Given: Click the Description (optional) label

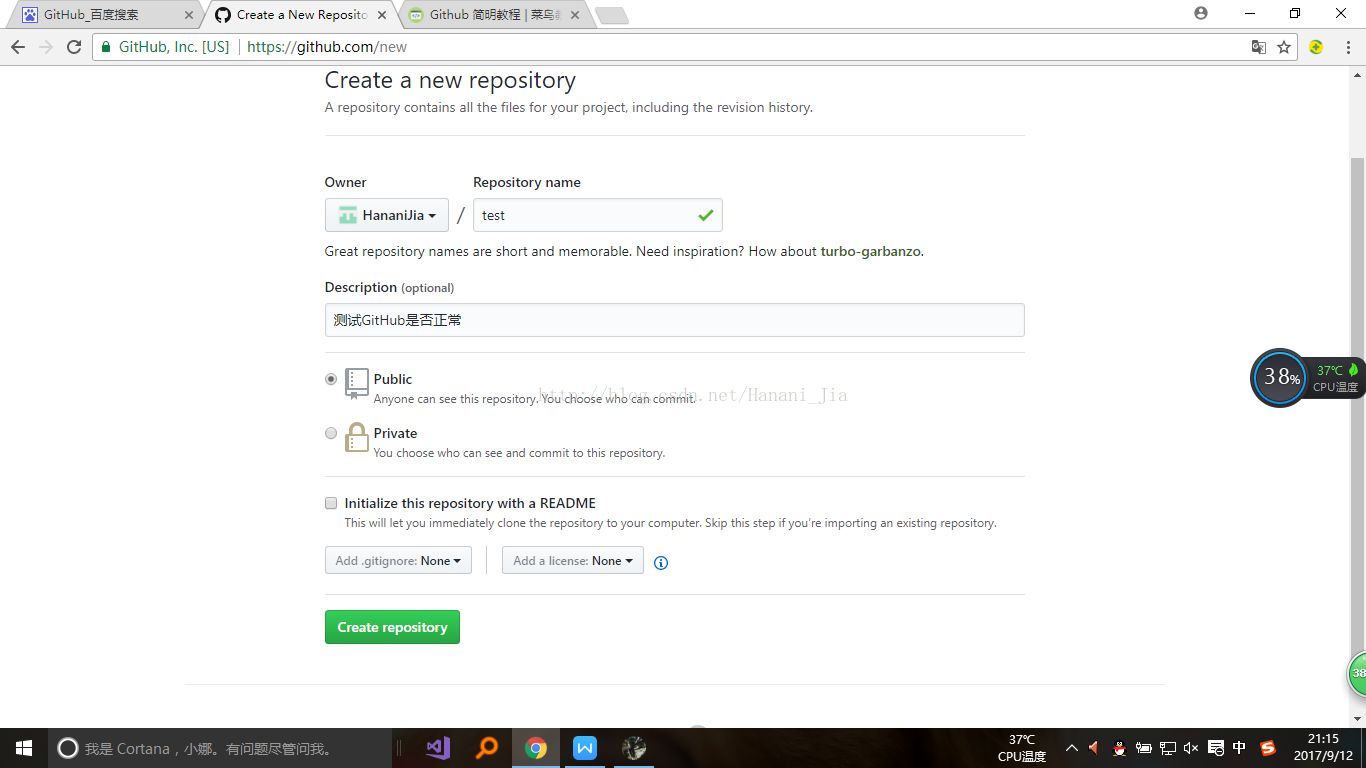Looking at the screenshot, I should (389, 287).
